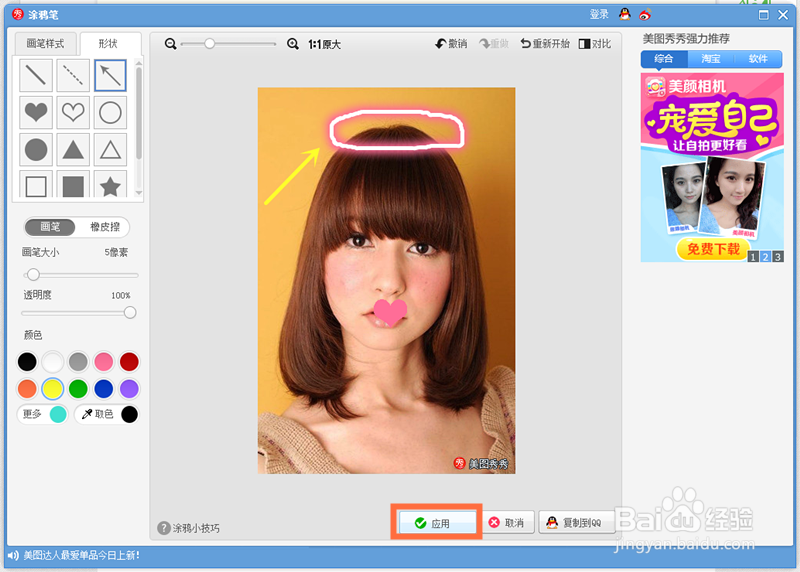Click the 重做 redo button
The image size is (800, 572).
[x=494, y=44]
